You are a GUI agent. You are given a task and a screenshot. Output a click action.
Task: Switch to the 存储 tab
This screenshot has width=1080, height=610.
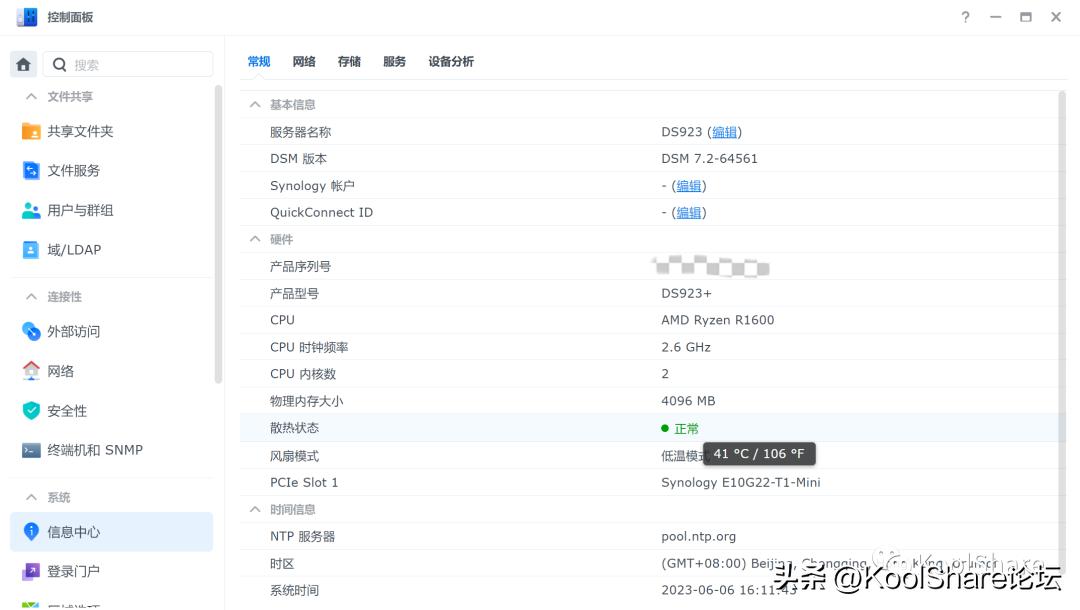pos(349,61)
